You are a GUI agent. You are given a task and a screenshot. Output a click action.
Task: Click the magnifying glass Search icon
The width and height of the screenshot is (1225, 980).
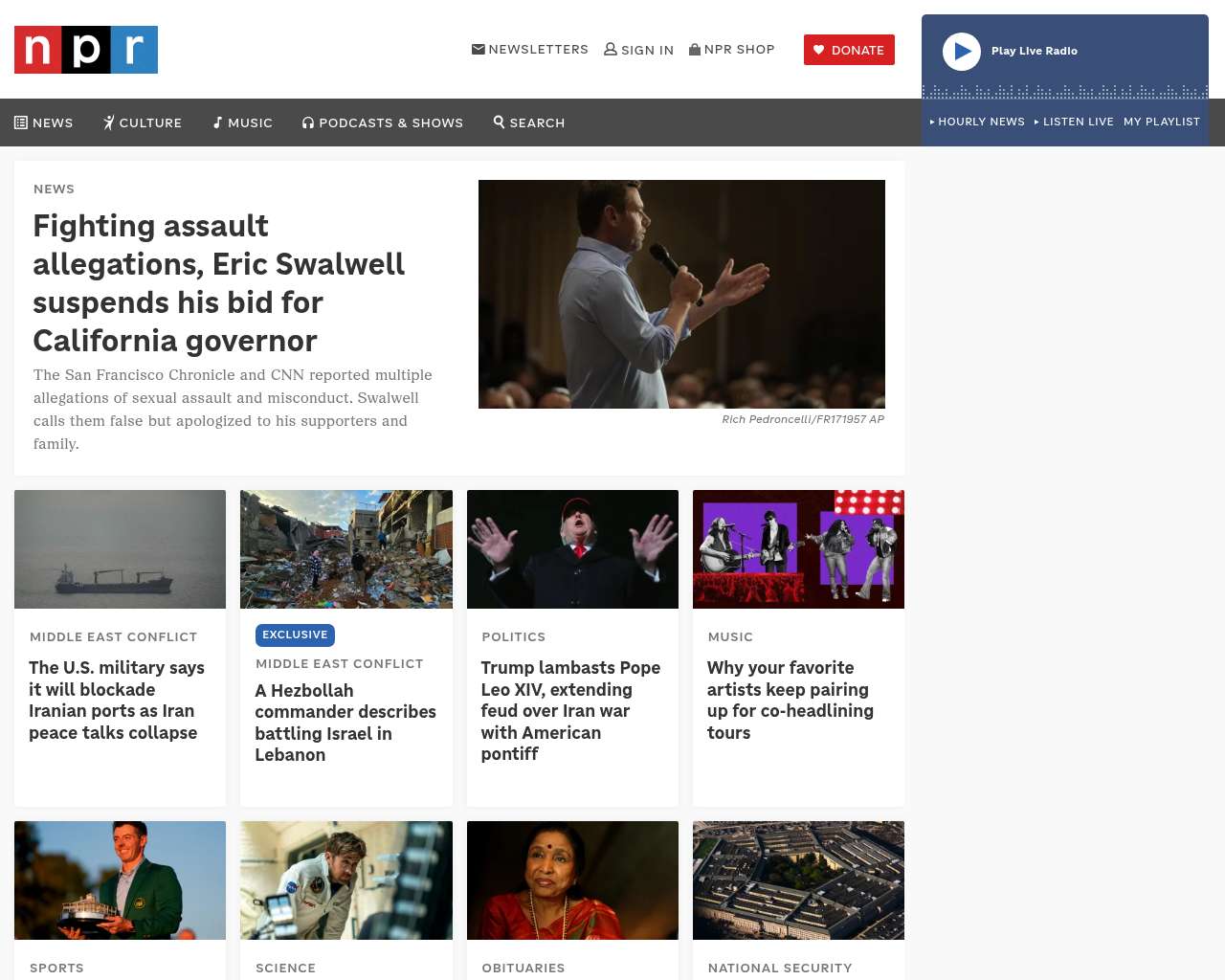click(499, 122)
